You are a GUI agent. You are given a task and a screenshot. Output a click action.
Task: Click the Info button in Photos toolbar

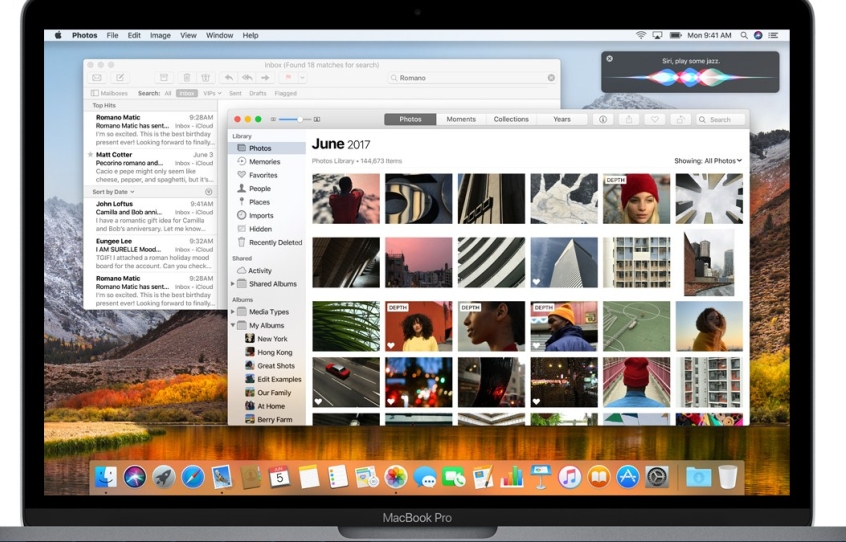point(603,119)
